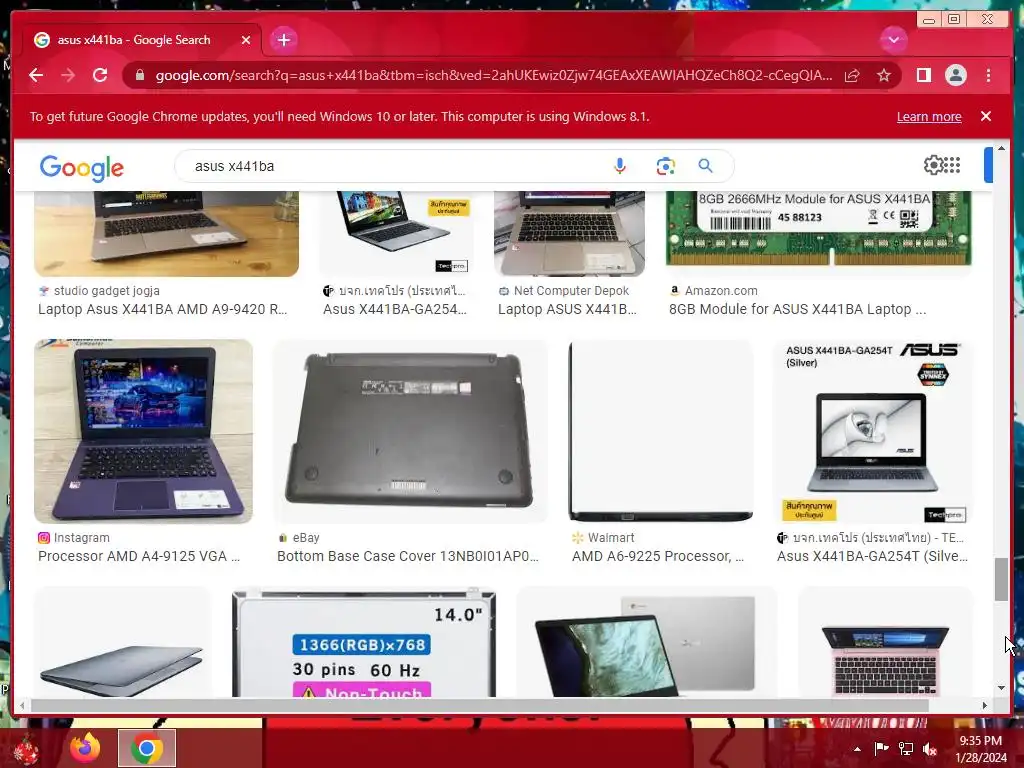1024x768 pixels.
Task: Click the horizontal scrollbar right arrow
Action: (985, 705)
